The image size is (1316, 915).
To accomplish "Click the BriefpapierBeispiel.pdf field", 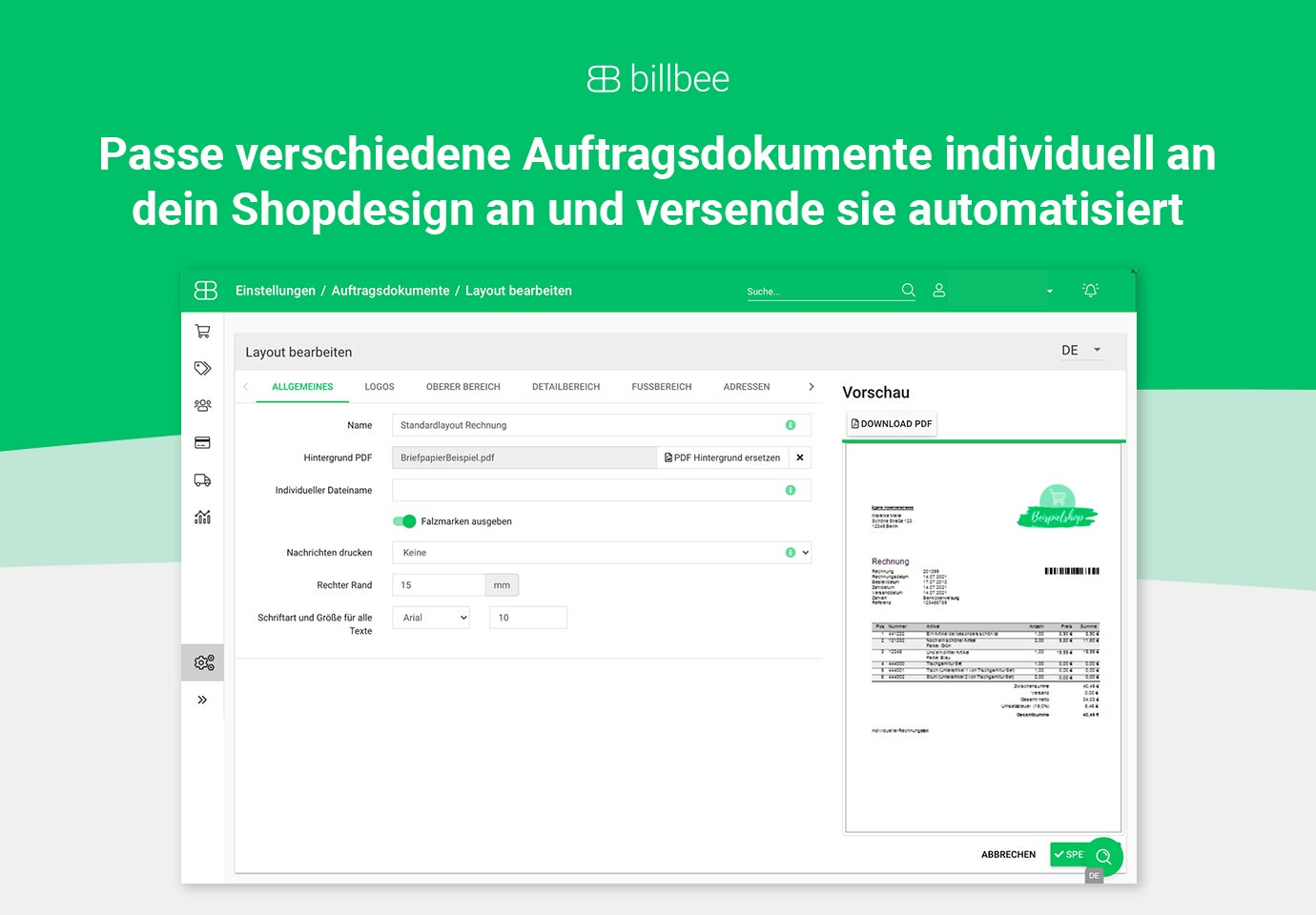I will pos(524,457).
